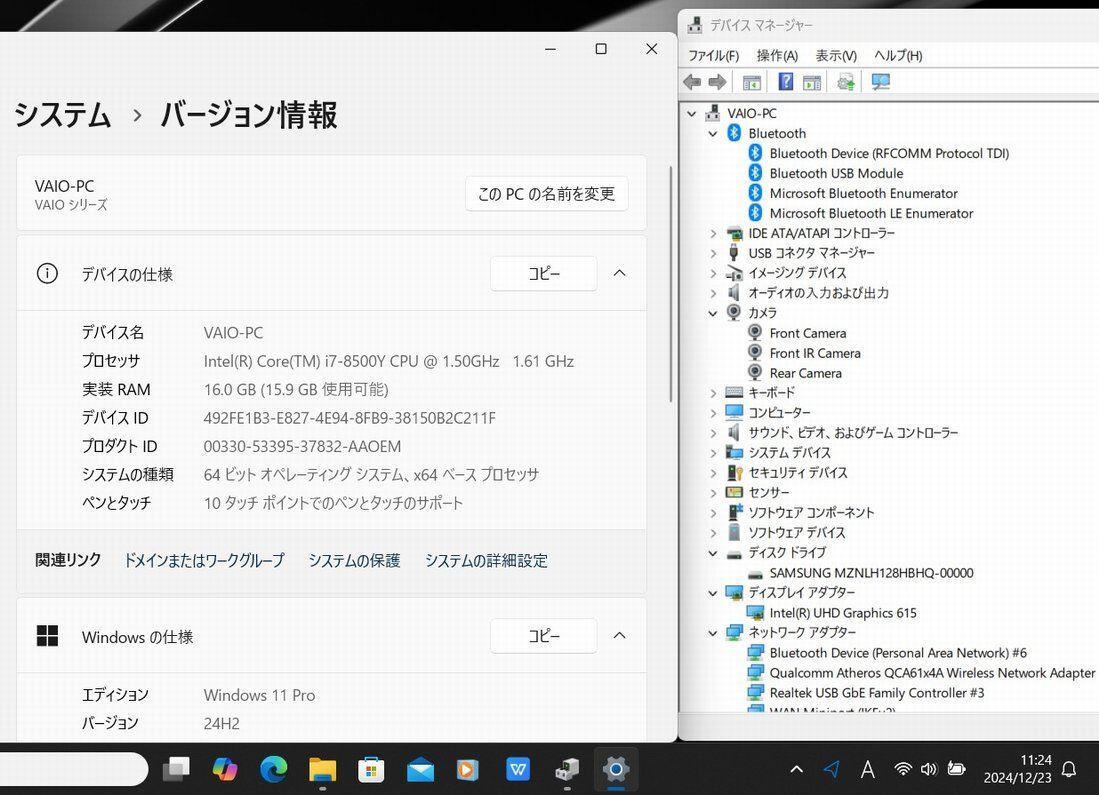Switch to Device Manager via taskbar icon
1099x795 pixels.
pyautogui.click(x=567, y=769)
